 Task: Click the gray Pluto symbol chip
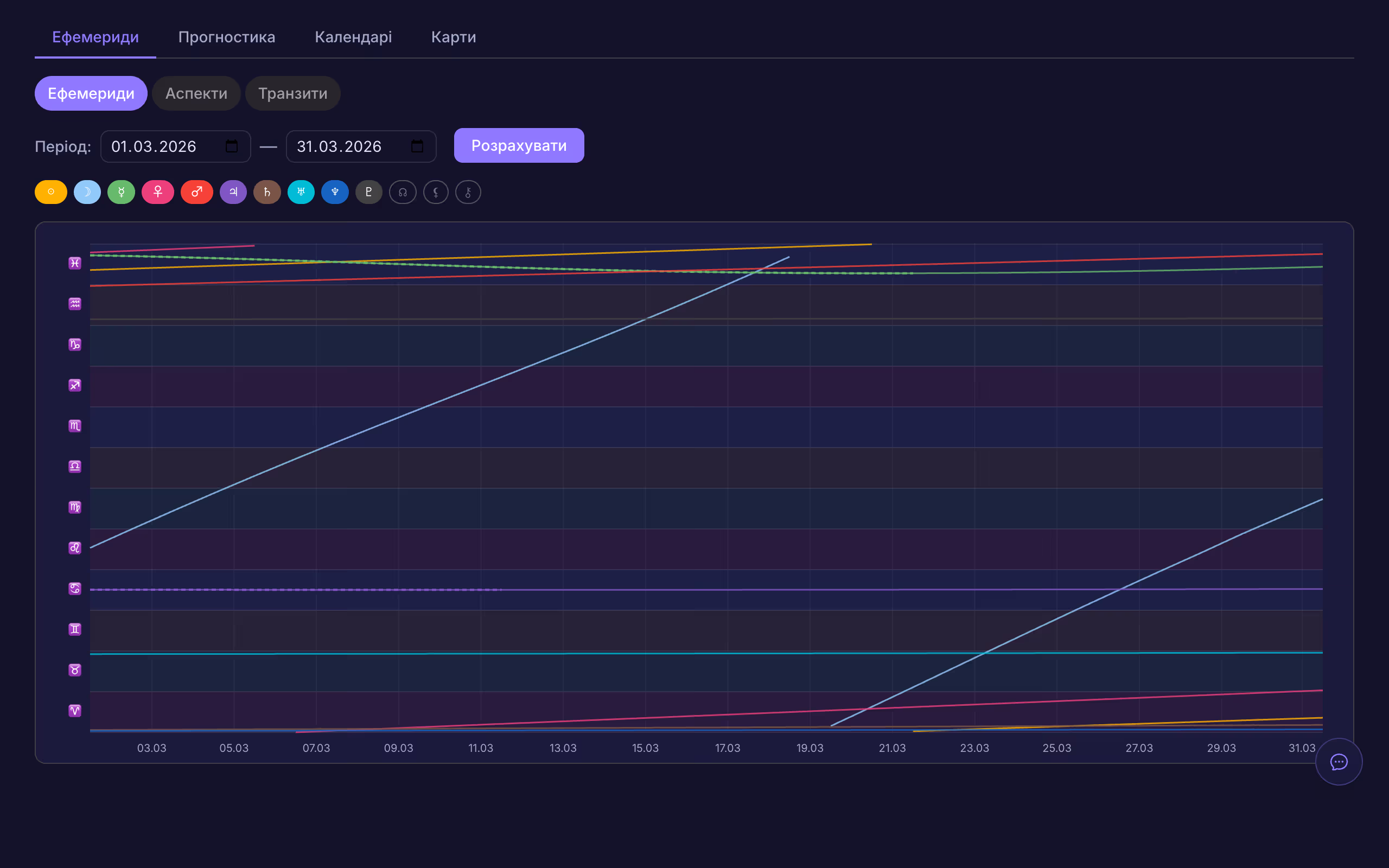[368, 192]
